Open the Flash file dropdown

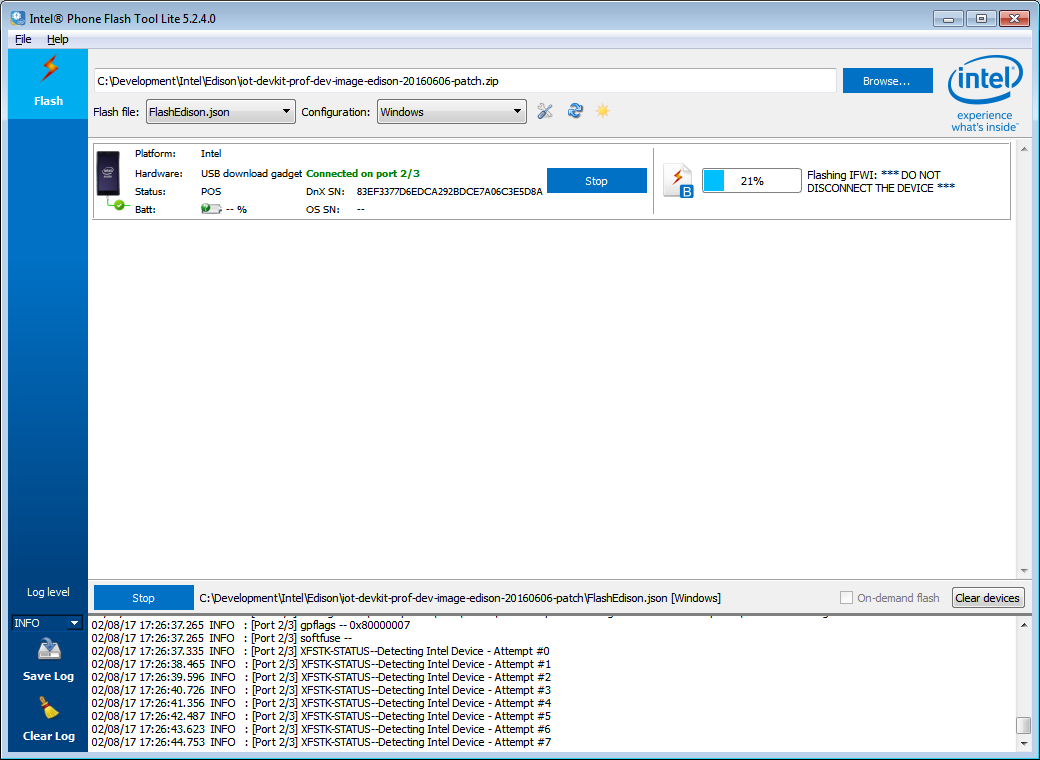[x=220, y=112]
